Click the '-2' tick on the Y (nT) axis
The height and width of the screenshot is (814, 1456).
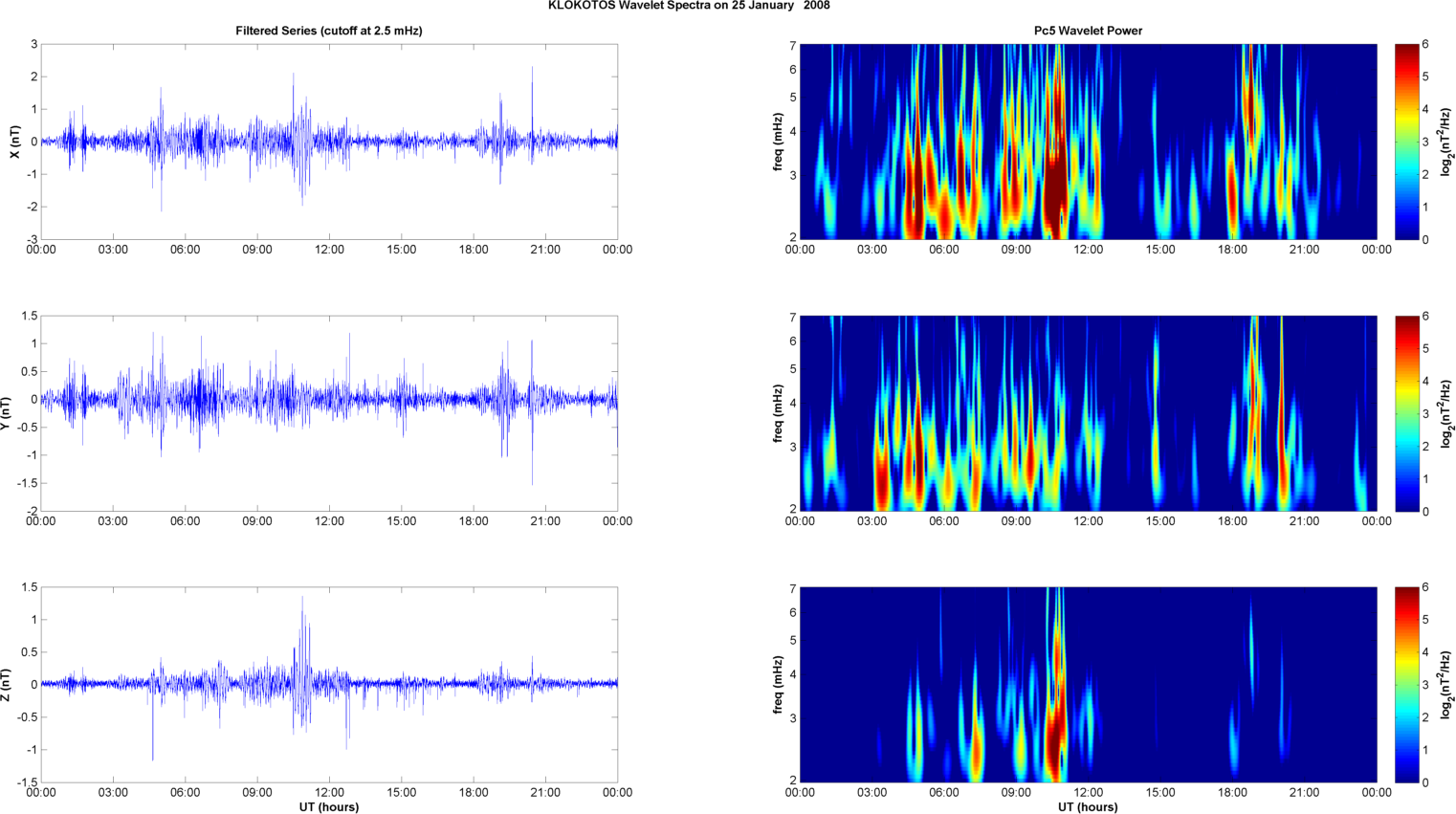(33, 511)
